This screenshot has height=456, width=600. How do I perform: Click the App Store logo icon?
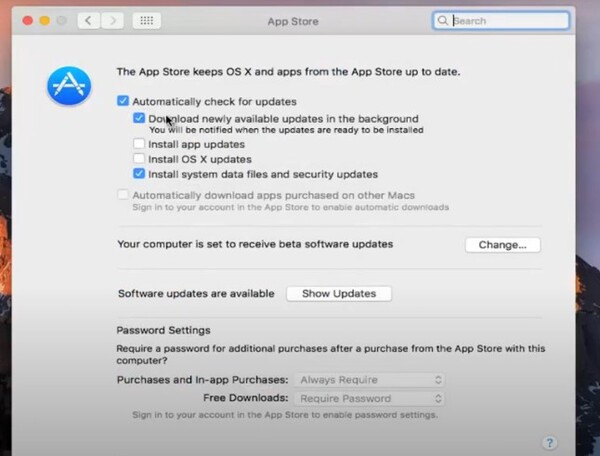[69, 86]
